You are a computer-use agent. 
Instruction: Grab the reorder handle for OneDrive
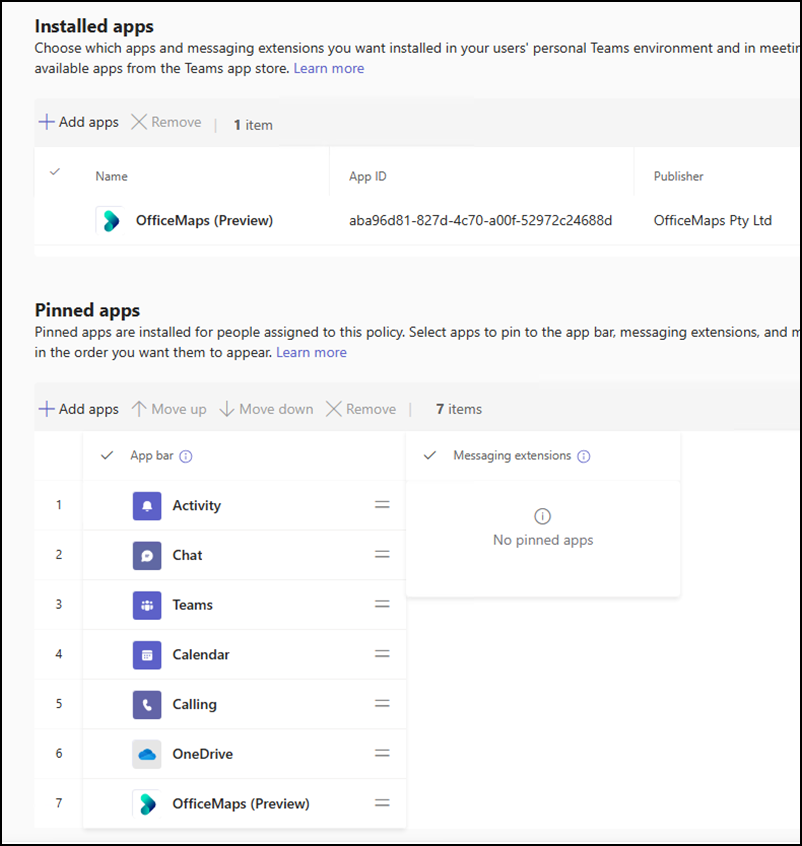pos(382,753)
